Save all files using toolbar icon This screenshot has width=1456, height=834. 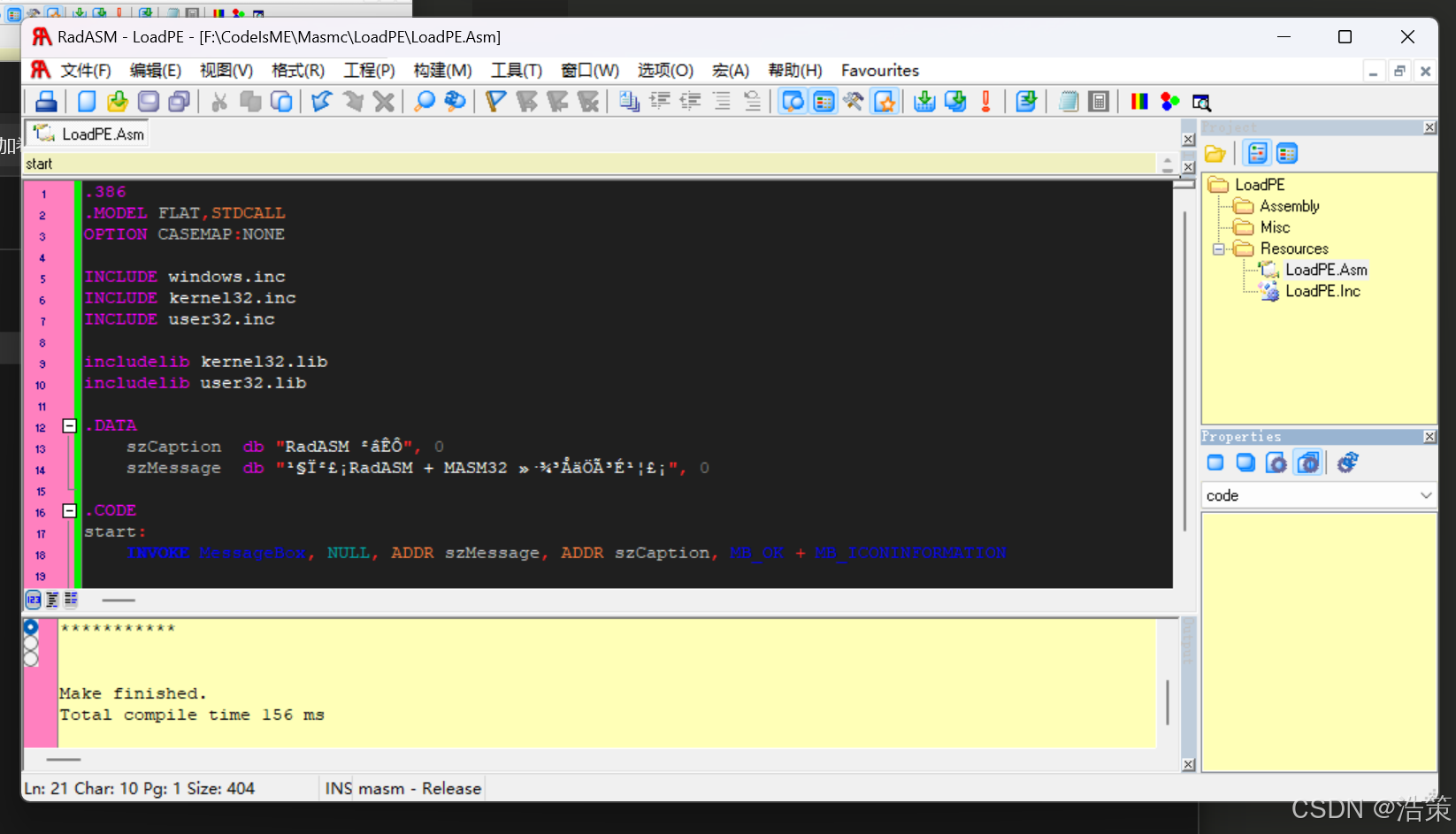(x=180, y=102)
